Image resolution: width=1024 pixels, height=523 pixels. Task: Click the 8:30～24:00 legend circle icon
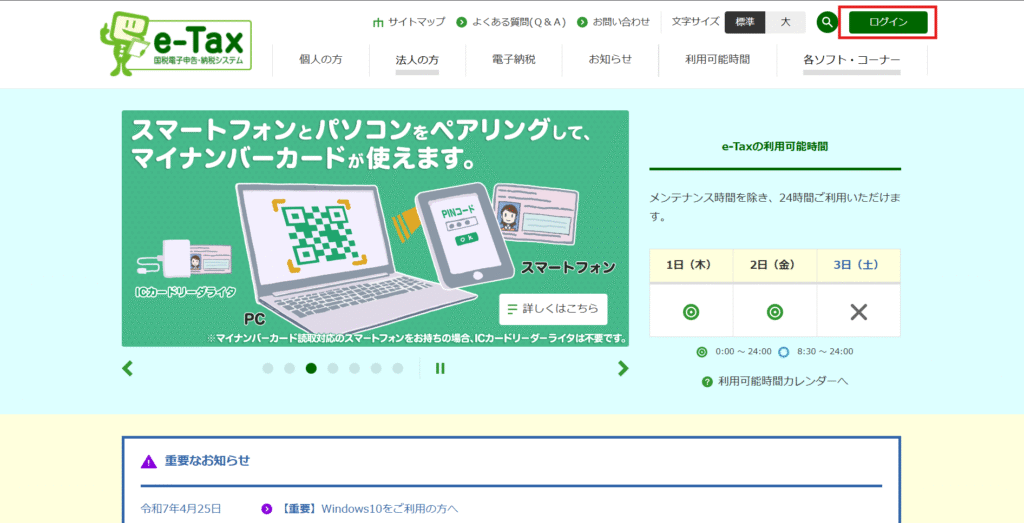784,352
